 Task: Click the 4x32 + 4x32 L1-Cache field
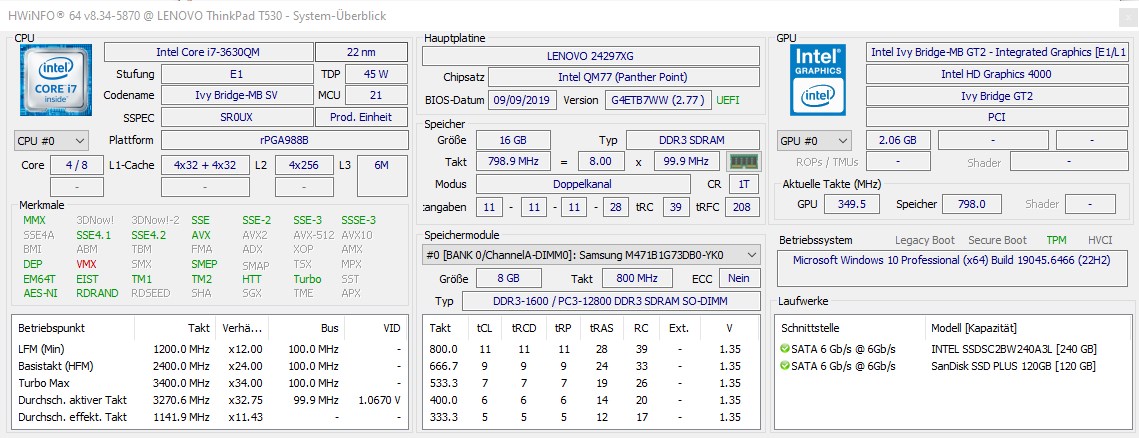[205, 165]
